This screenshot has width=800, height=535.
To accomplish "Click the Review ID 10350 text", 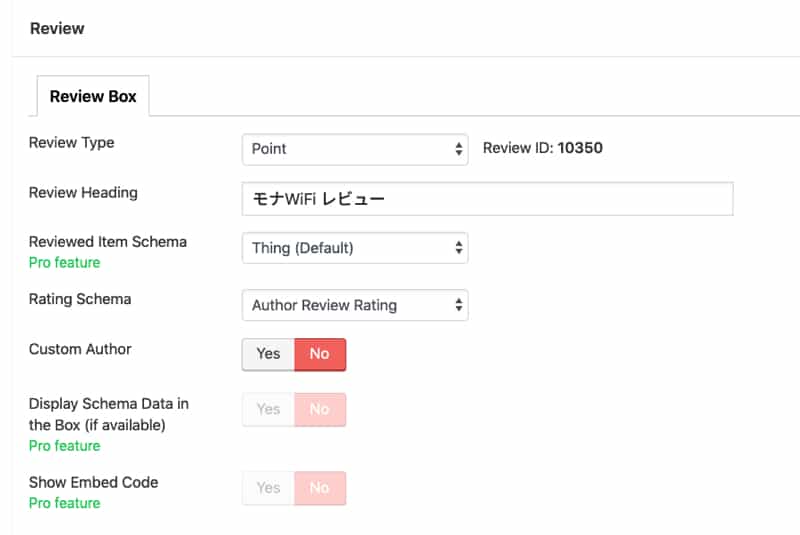I will tap(543, 148).
